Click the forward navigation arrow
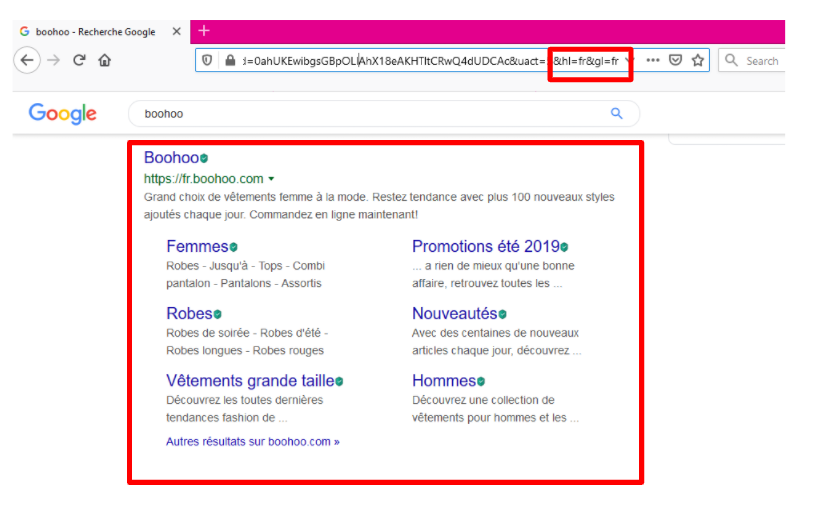This screenshot has width=822, height=515. point(53,60)
